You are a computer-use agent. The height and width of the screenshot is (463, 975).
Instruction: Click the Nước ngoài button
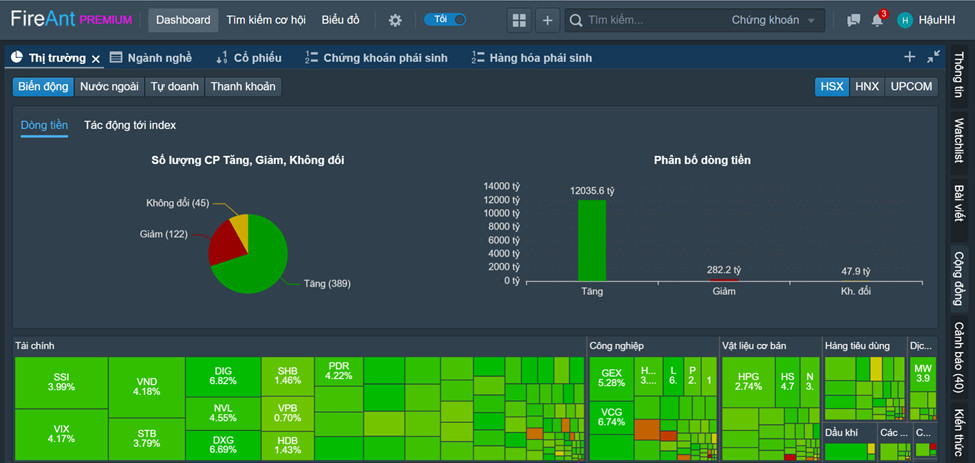click(x=109, y=87)
